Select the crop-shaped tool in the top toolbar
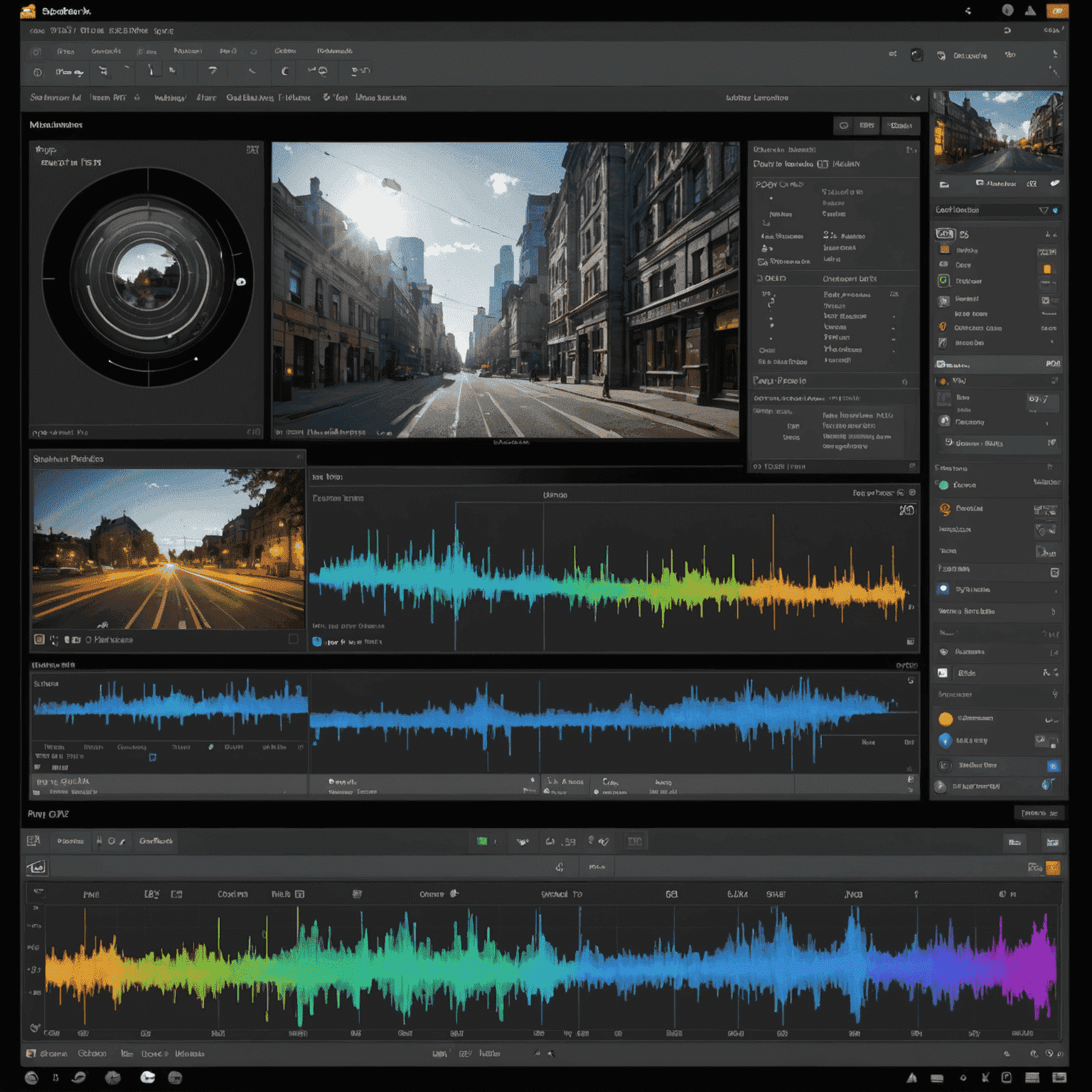Viewport: 1092px width, 1092px height. click(103, 70)
